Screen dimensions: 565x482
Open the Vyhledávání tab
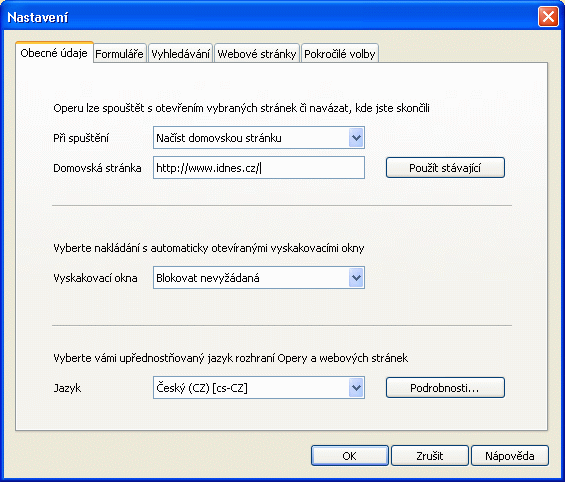point(180,54)
